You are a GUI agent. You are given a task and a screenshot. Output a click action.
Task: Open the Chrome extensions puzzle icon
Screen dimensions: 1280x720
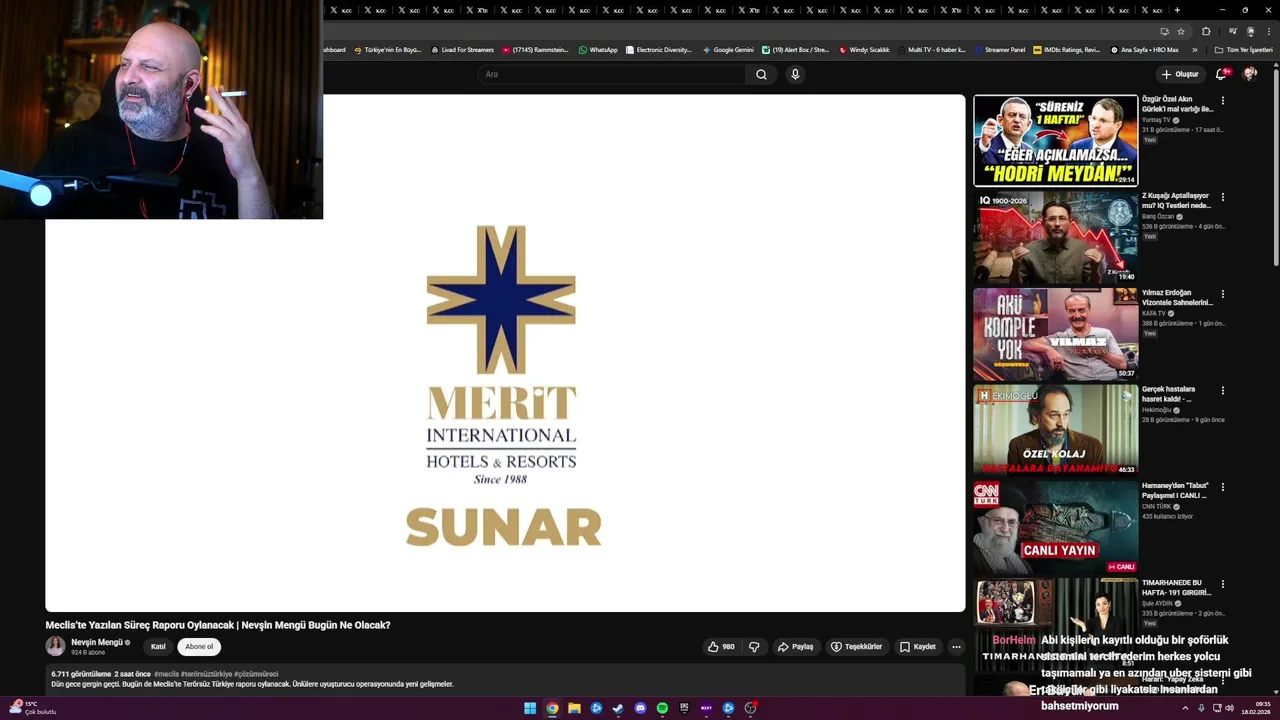[1206, 31]
